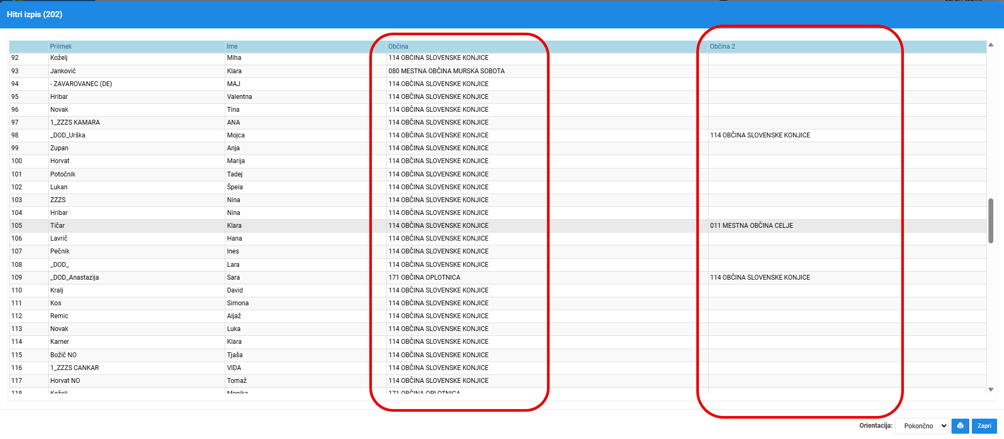The height and width of the screenshot is (439, 1004).
Task: Click the first name MAJ
Action: 233,84
